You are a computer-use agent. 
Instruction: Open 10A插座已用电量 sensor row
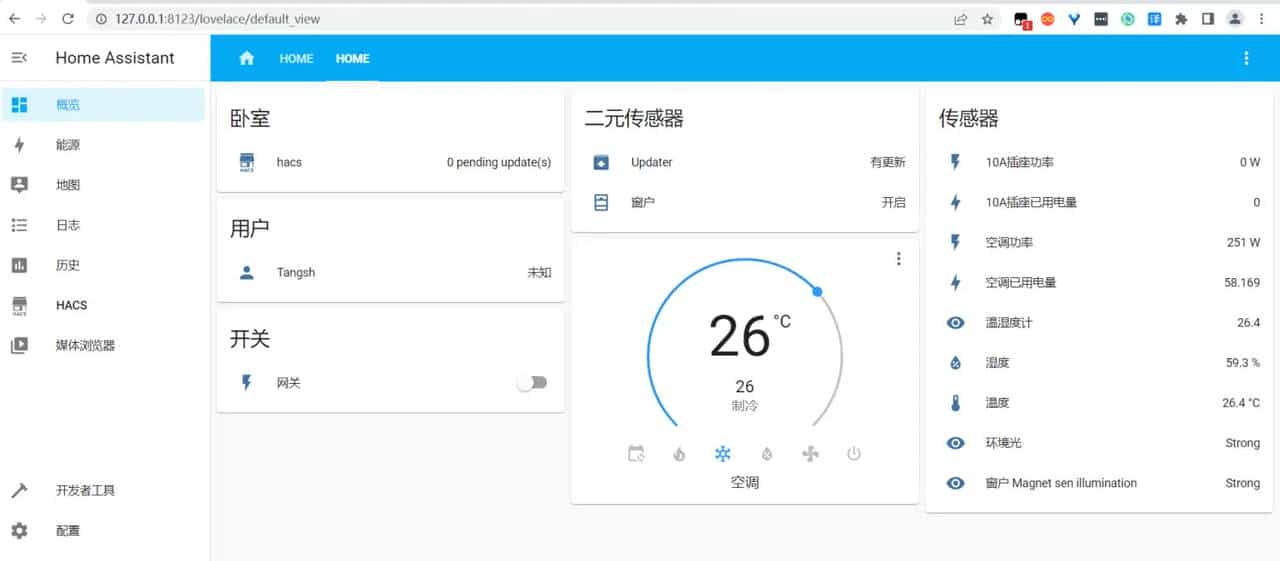click(1099, 202)
